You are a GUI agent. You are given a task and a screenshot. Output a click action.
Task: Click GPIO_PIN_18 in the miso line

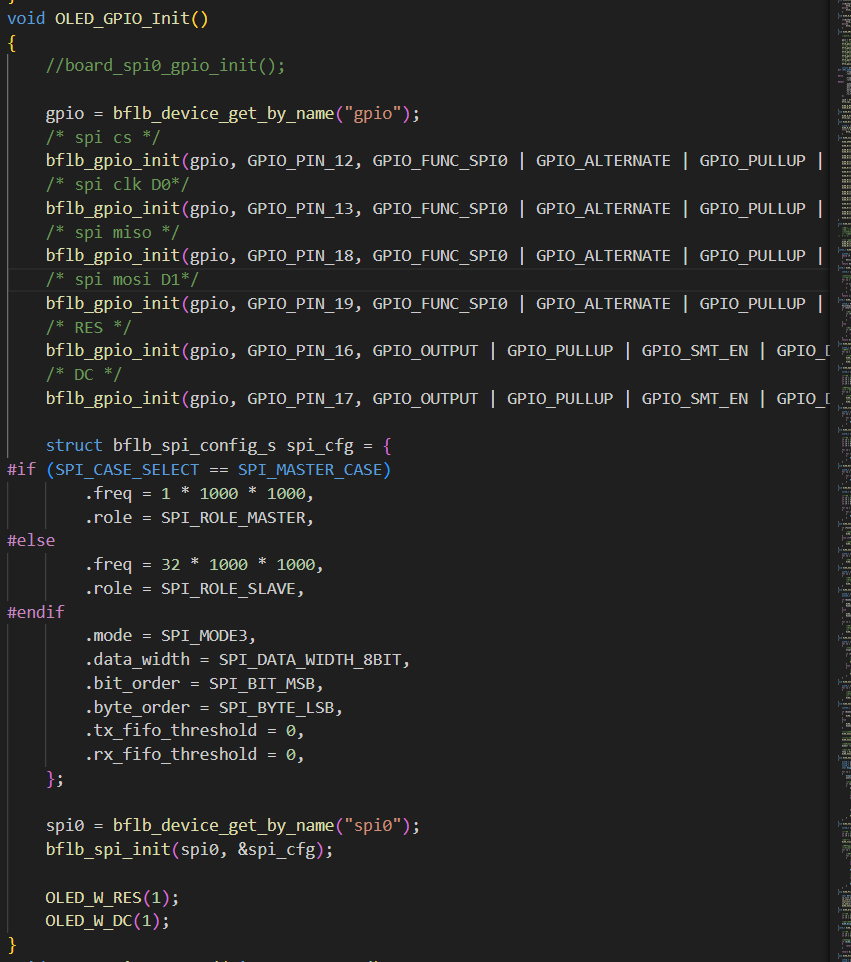pos(301,256)
